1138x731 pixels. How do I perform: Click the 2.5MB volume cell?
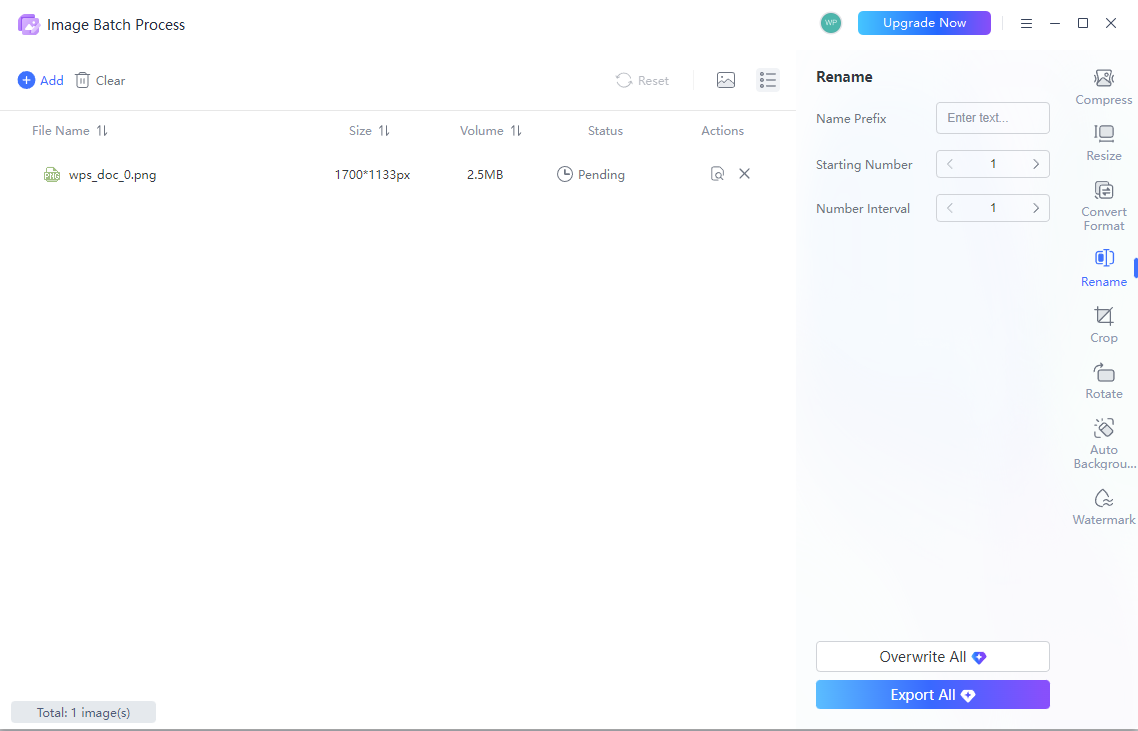click(x=485, y=174)
